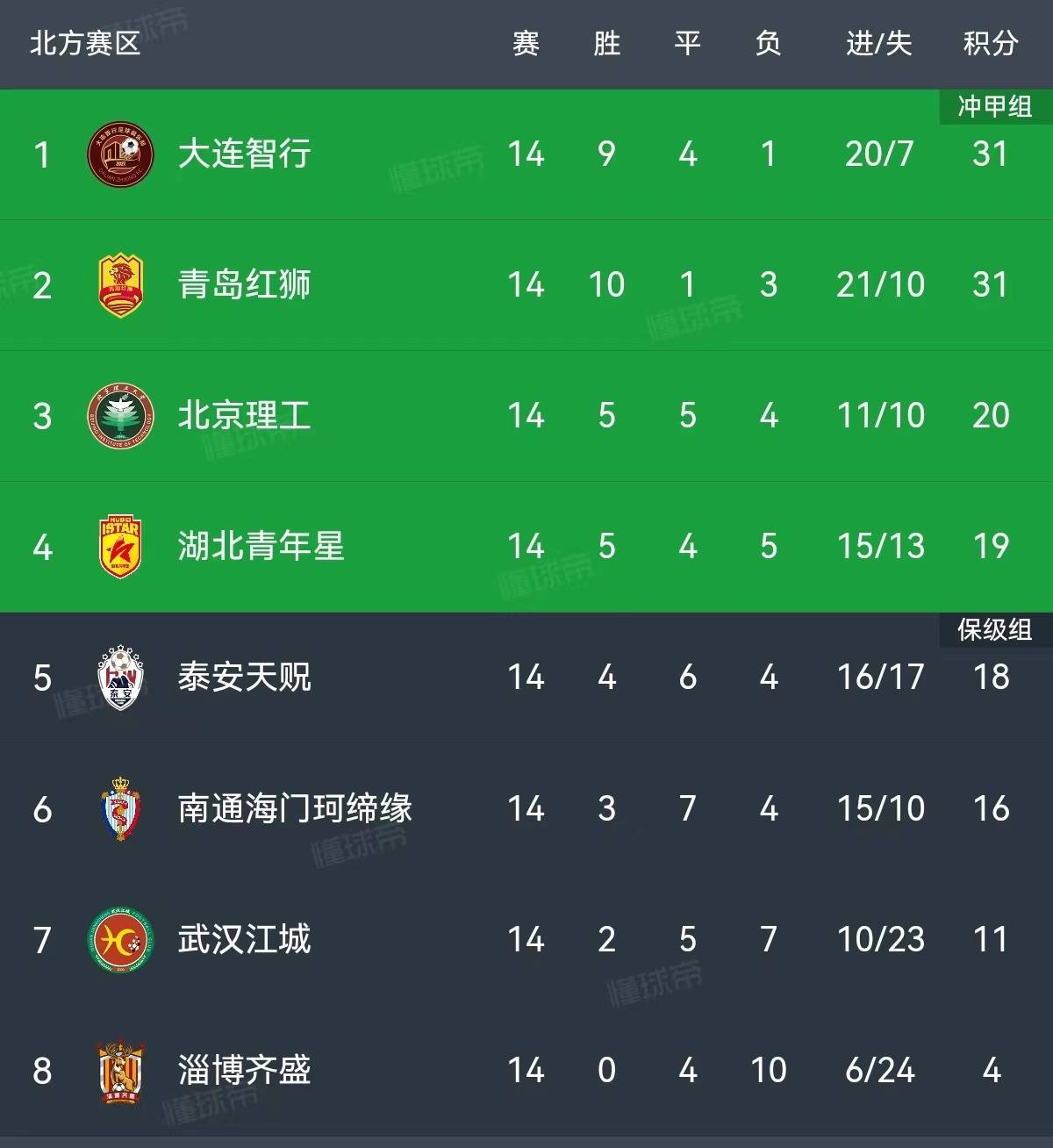1053x1148 pixels.
Task: Open the 湖北青年星 ISTAR badge
Action: [x=121, y=547]
